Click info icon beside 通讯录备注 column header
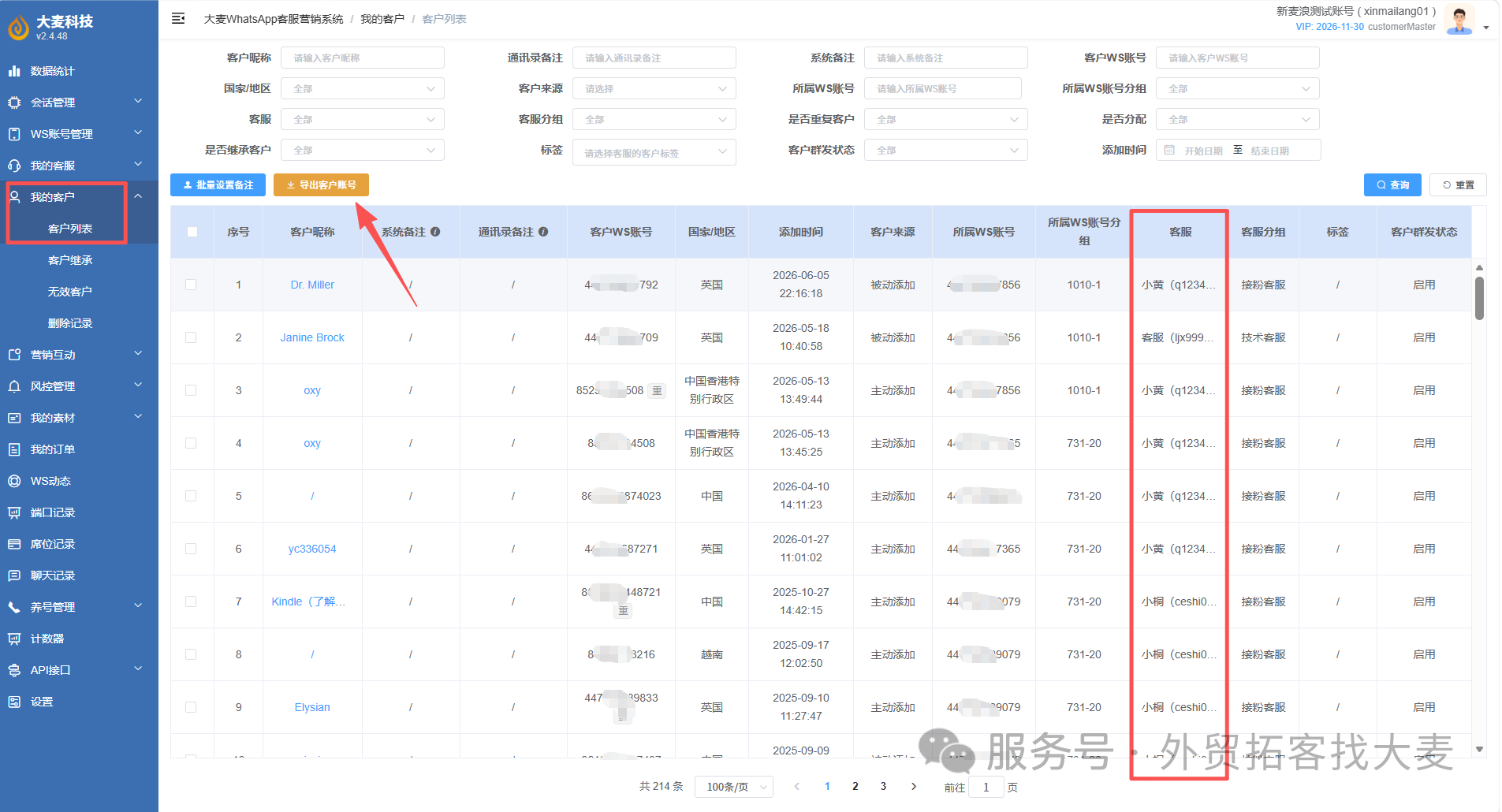1502x812 pixels. pyautogui.click(x=543, y=232)
